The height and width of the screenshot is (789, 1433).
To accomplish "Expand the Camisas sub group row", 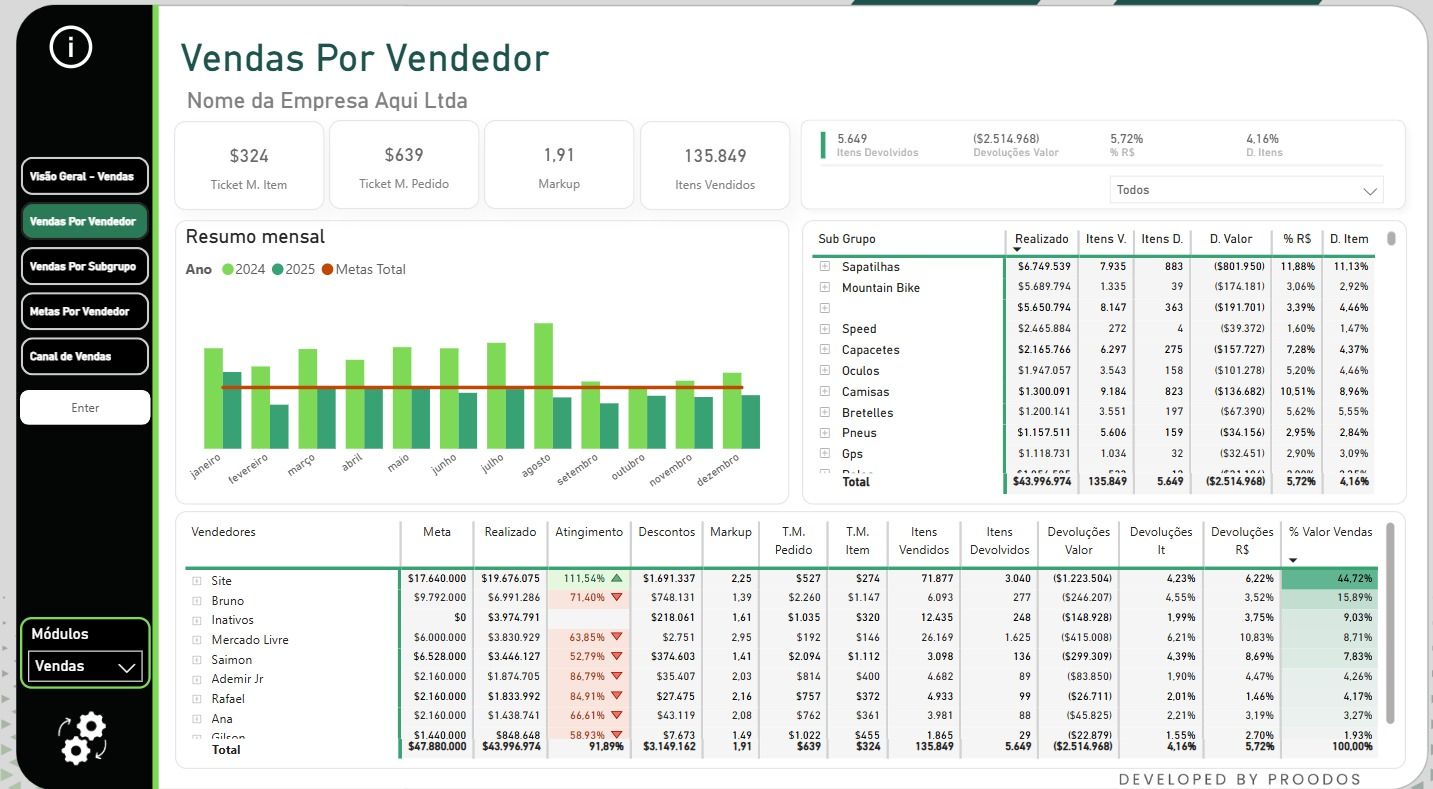I will [x=825, y=392].
